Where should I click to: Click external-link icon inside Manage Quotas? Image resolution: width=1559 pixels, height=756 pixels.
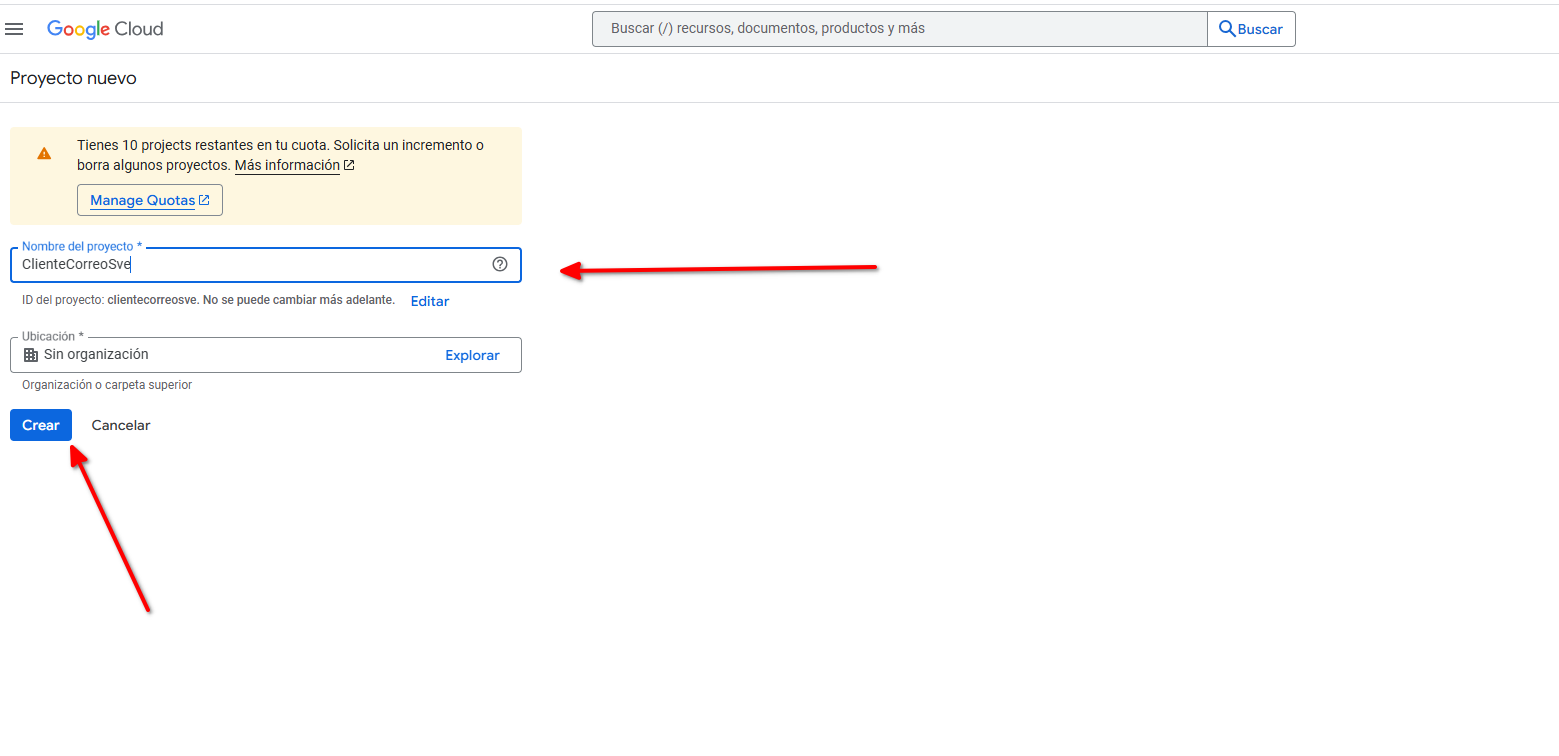click(204, 200)
